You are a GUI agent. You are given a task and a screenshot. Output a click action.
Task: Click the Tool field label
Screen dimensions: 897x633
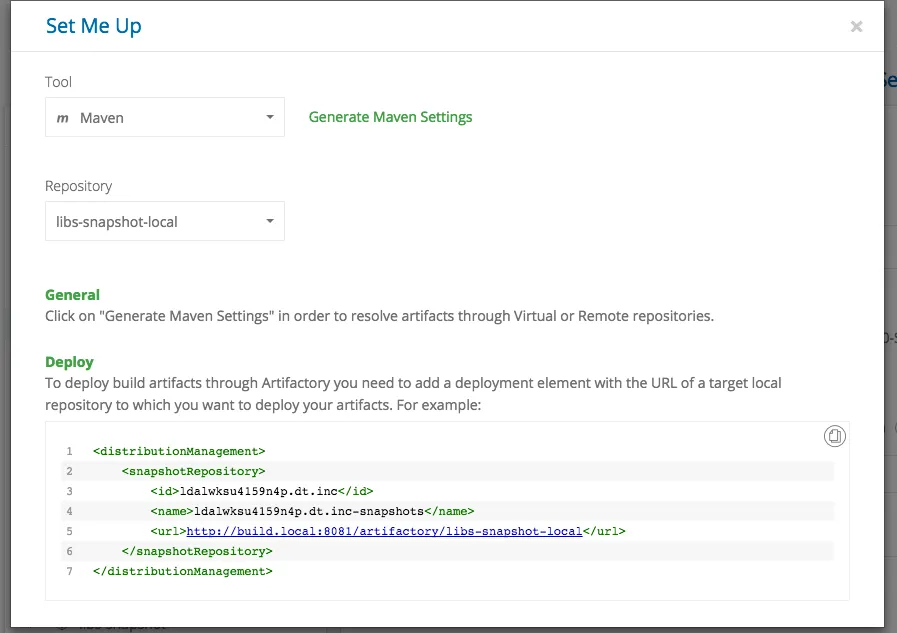pos(59,82)
